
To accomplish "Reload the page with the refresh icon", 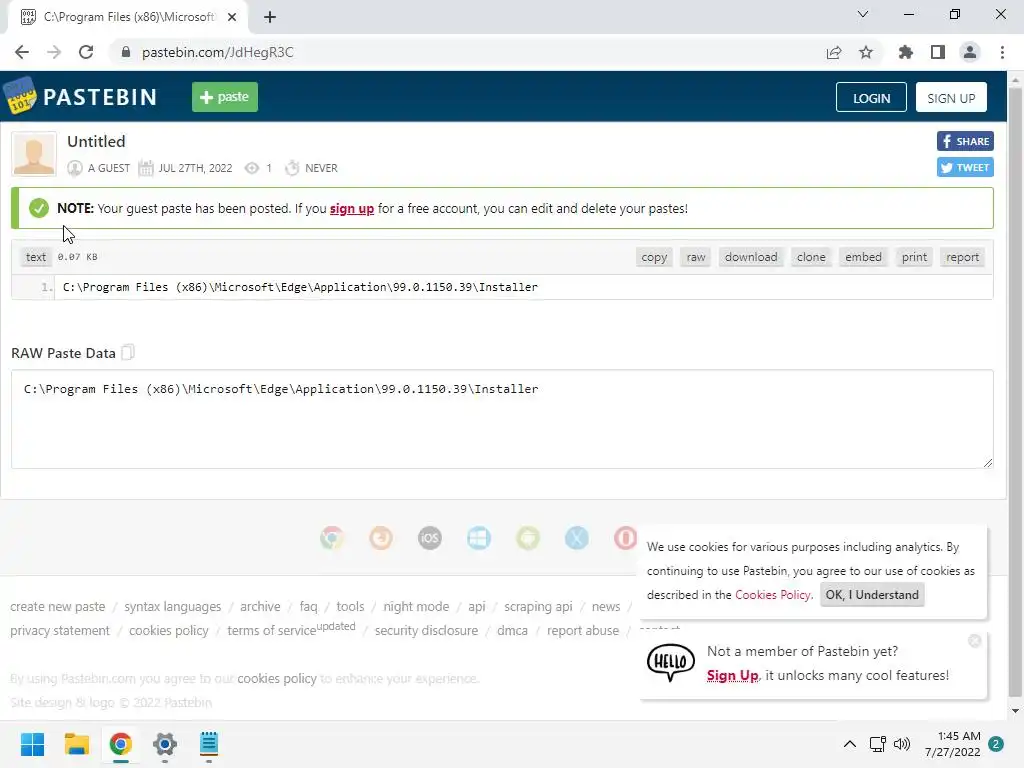I will (86, 52).
